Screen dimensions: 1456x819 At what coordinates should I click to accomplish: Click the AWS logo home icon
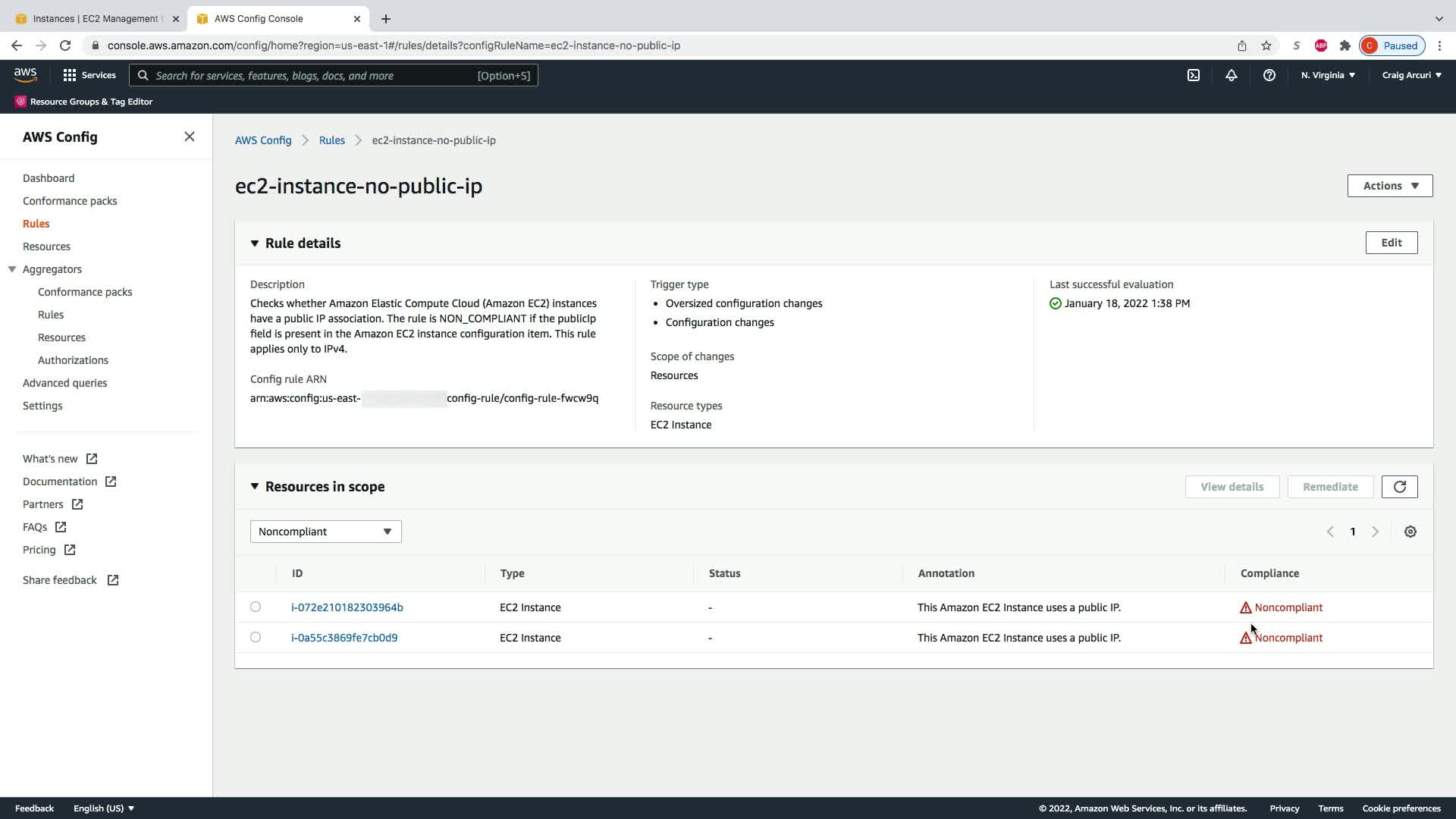click(x=25, y=74)
